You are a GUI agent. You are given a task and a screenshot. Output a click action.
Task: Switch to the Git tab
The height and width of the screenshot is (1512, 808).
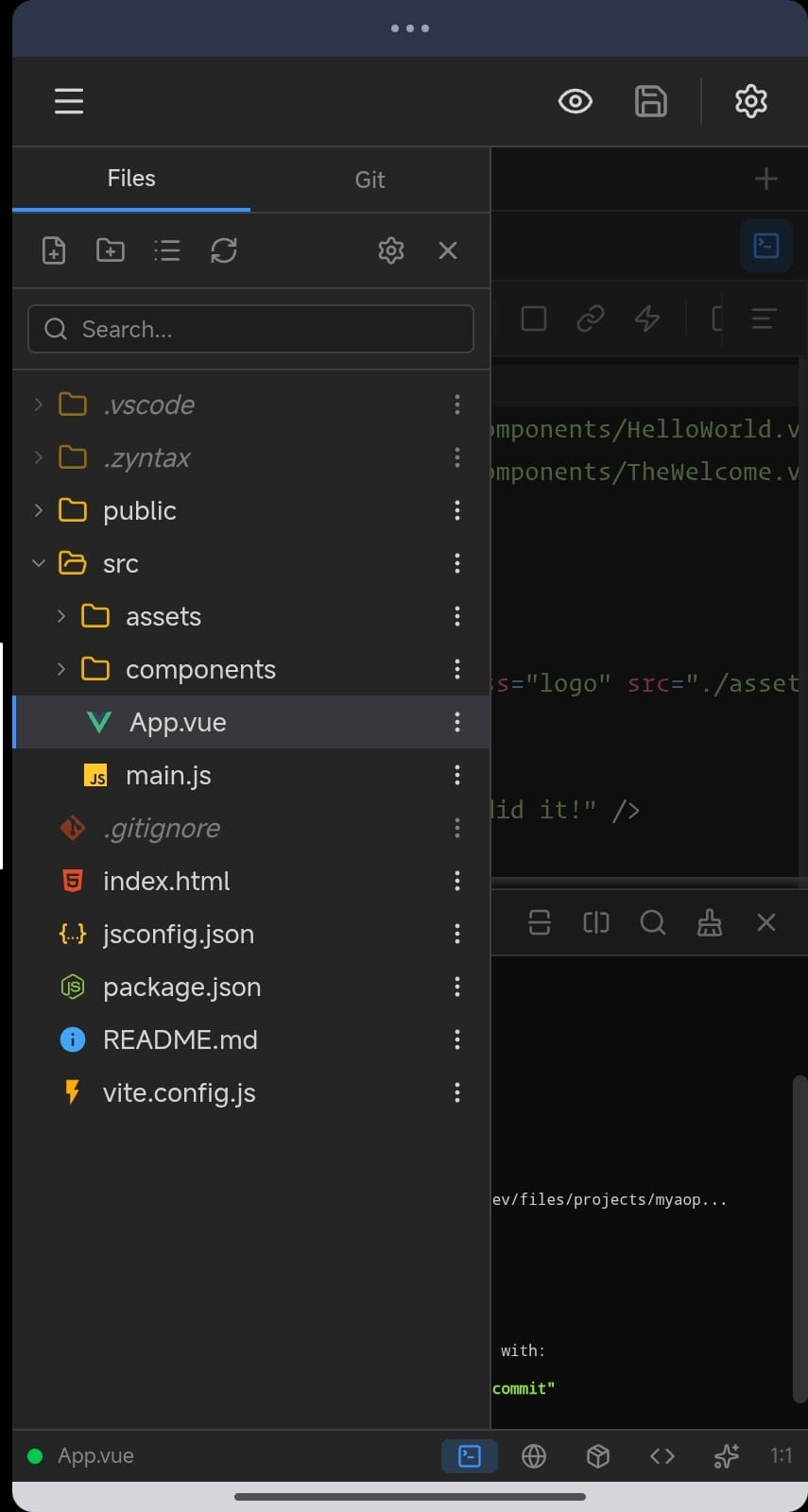(370, 180)
